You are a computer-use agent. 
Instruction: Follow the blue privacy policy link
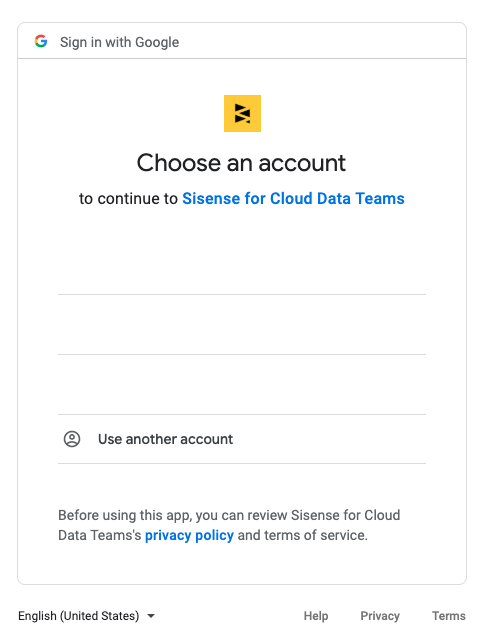pyautogui.click(x=189, y=535)
